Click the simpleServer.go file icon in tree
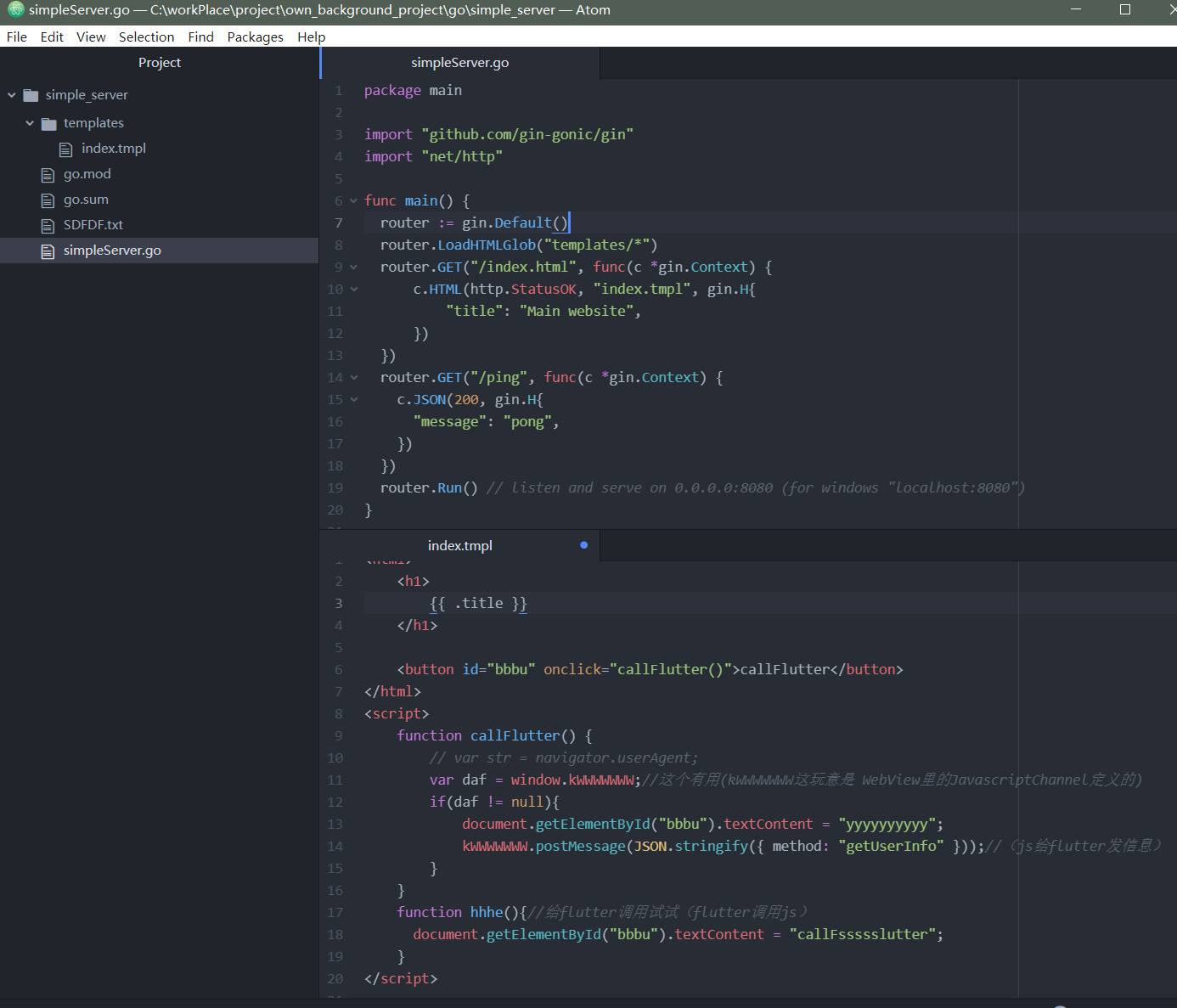The image size is (1177, 1008). point(48,251)
